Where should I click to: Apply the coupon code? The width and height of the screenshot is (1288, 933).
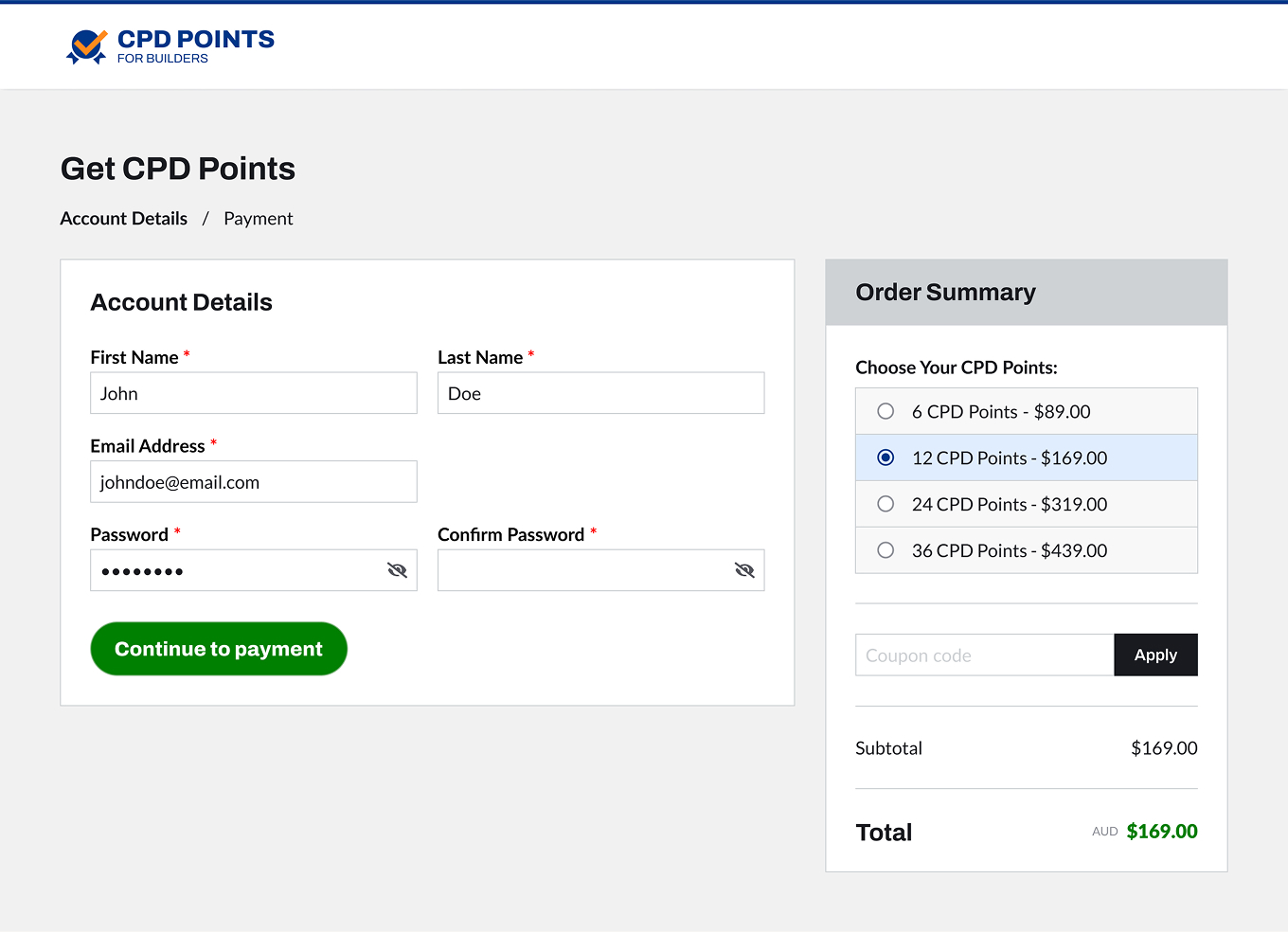click(x=1155, y=655)
